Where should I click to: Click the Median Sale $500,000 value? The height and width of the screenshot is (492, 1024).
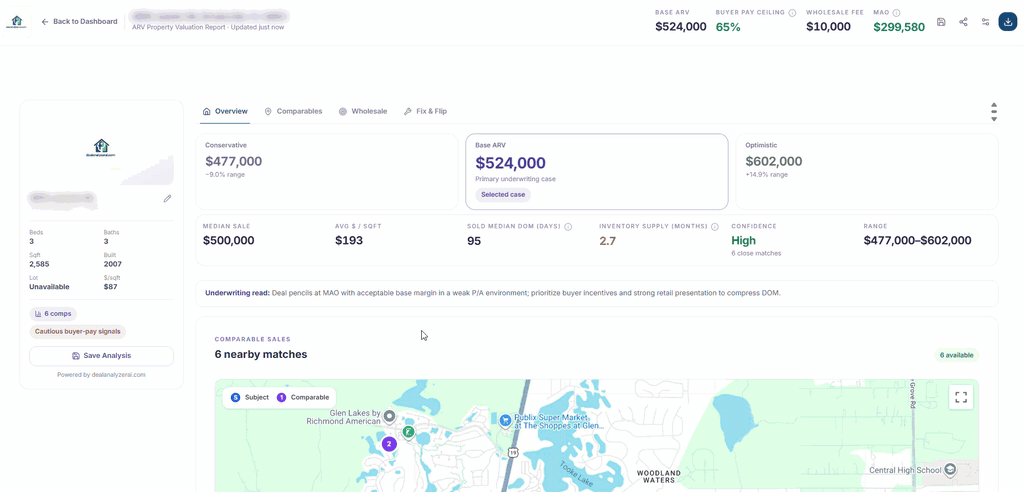click(x=229, y=240)
